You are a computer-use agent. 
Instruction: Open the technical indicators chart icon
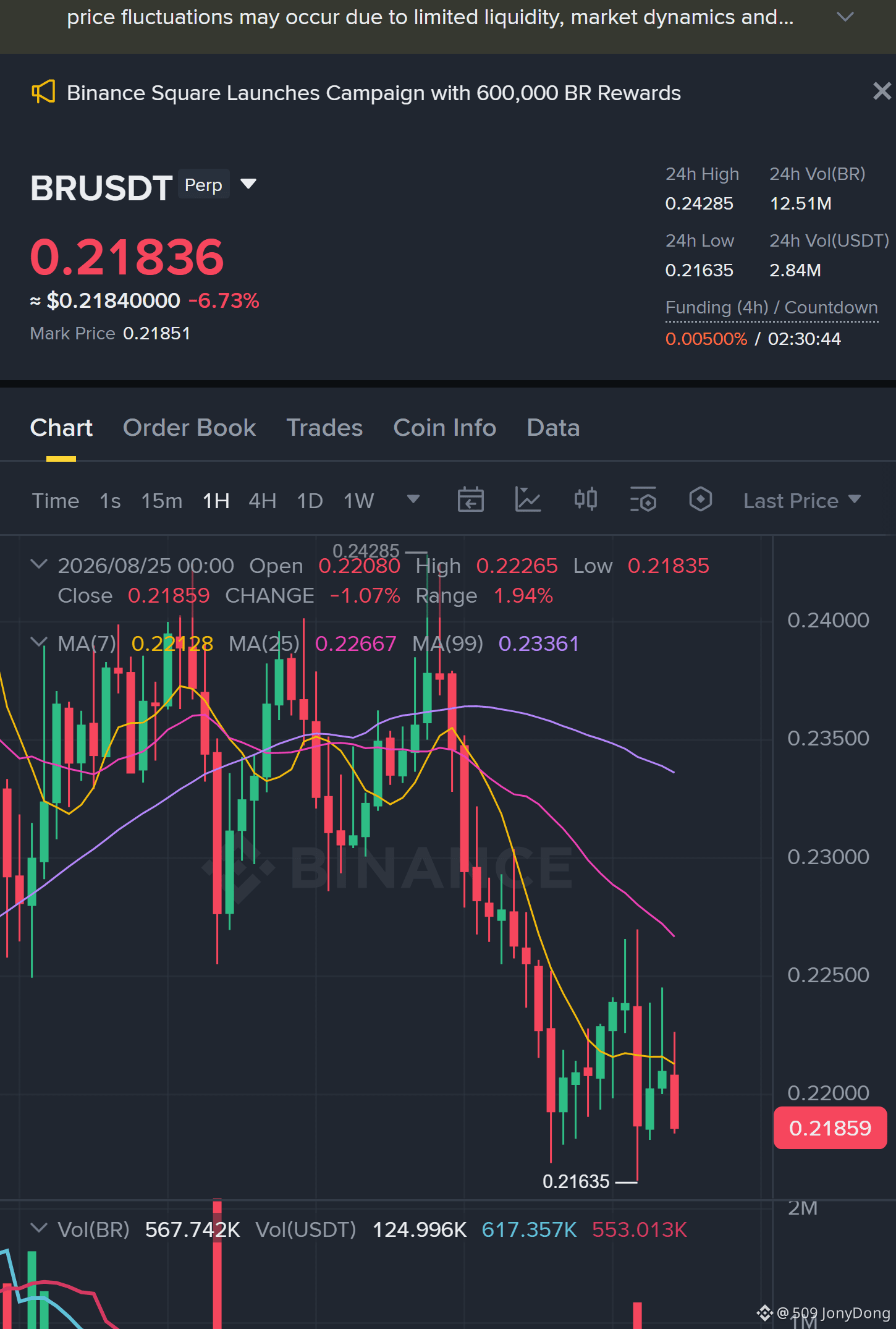pos(528,499)
